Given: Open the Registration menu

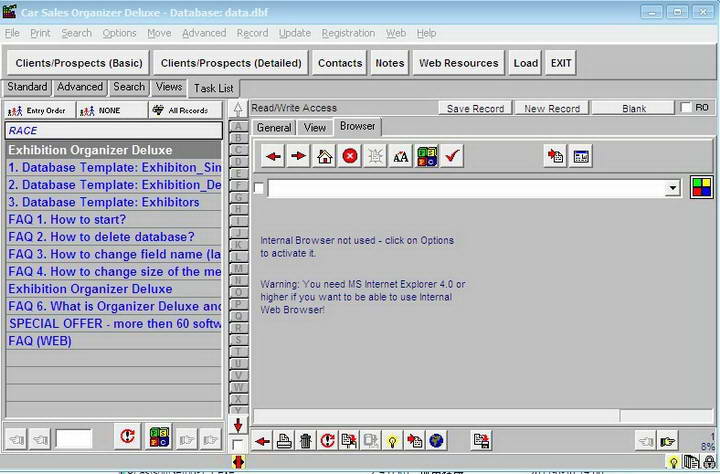Looking at the screenshot, I should [348, 33].
